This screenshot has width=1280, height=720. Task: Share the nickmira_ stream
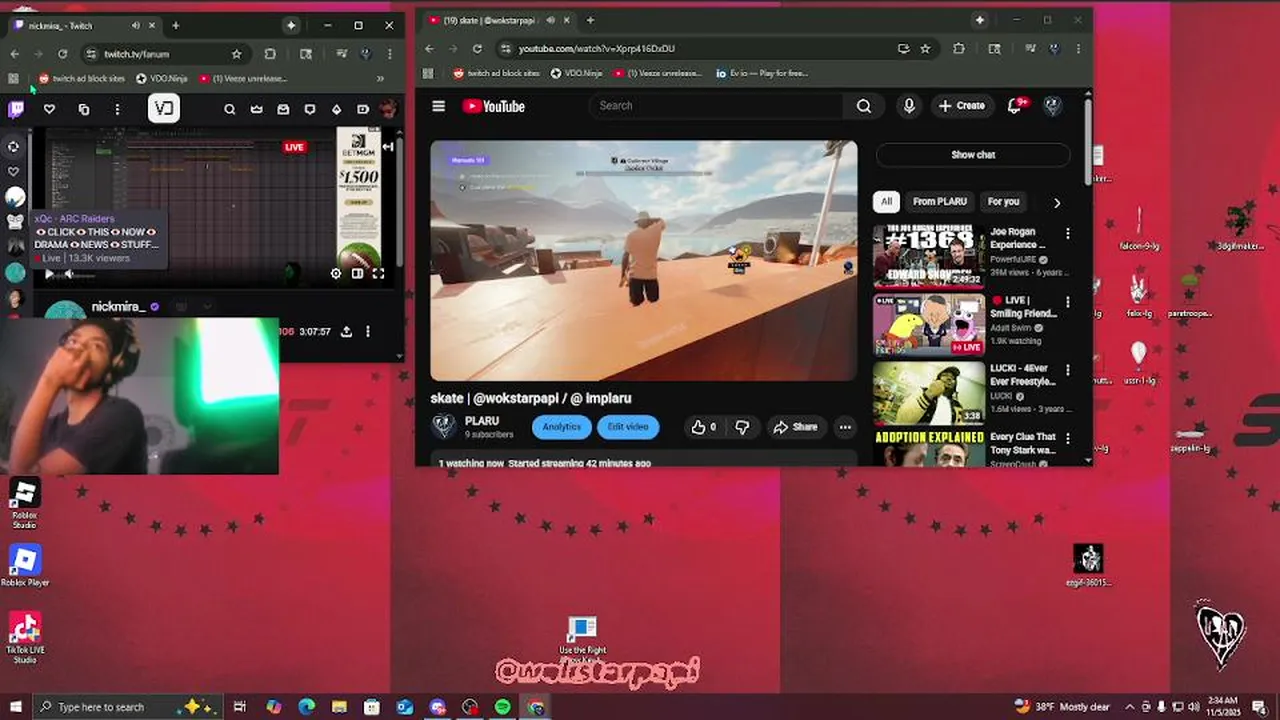coord(346,331)
